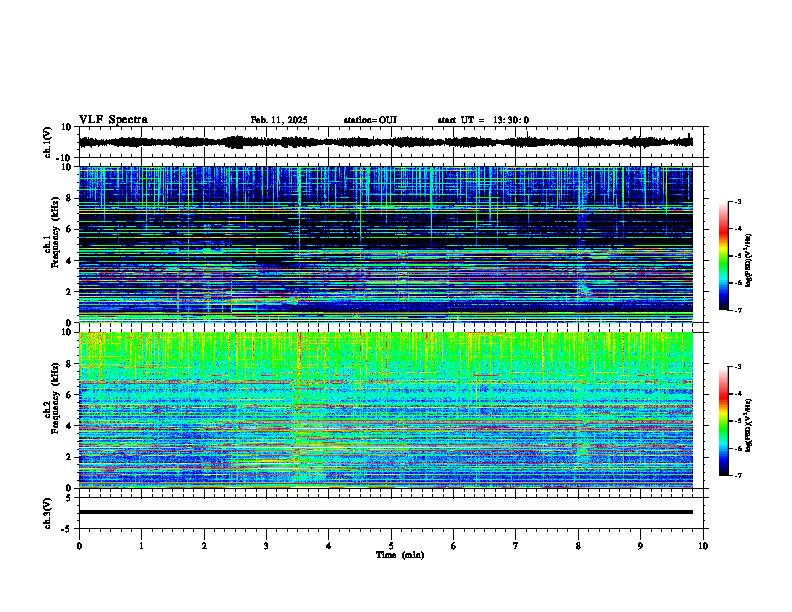Click the 'VLF Spectra' plot title
792x612 pixels.
pyautogui.click(x=113, y=120)
